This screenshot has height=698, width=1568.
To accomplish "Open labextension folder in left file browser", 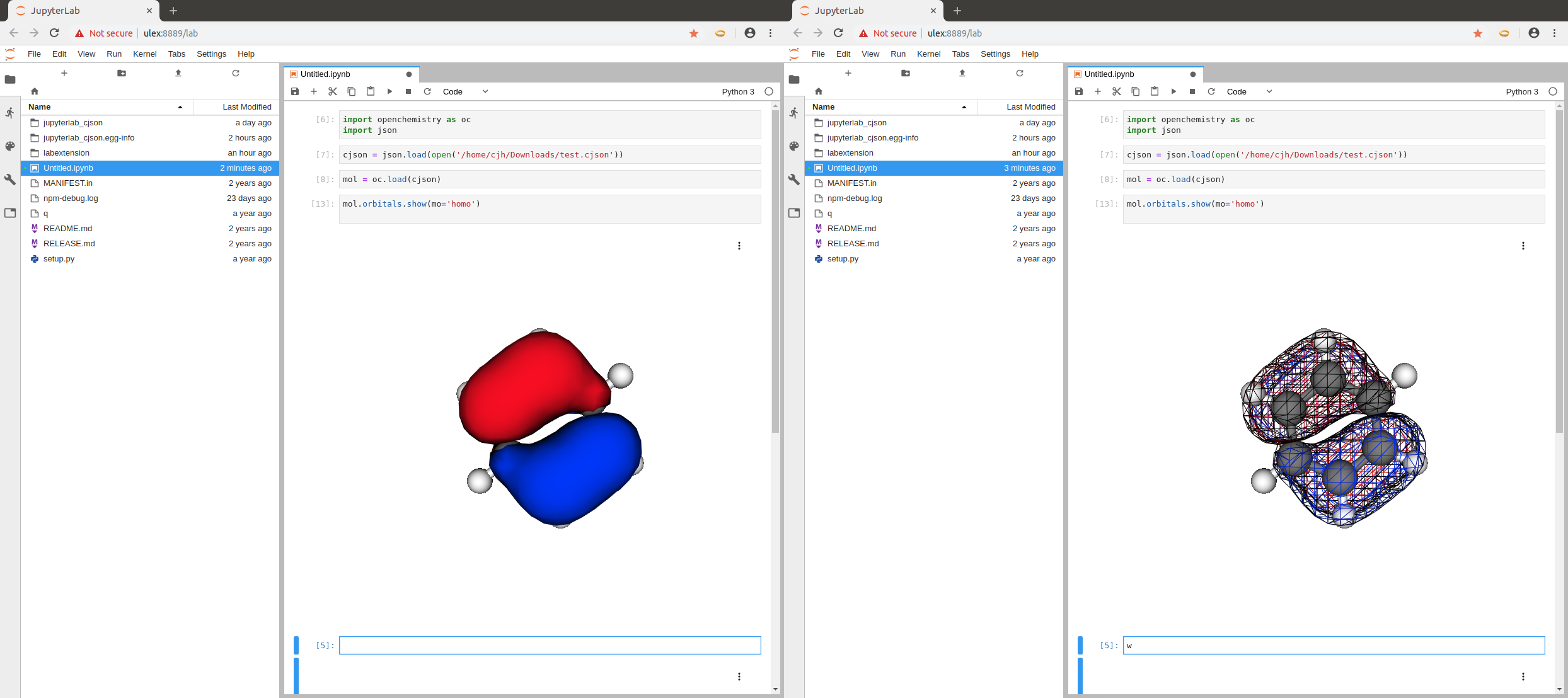I will (150, 153).
